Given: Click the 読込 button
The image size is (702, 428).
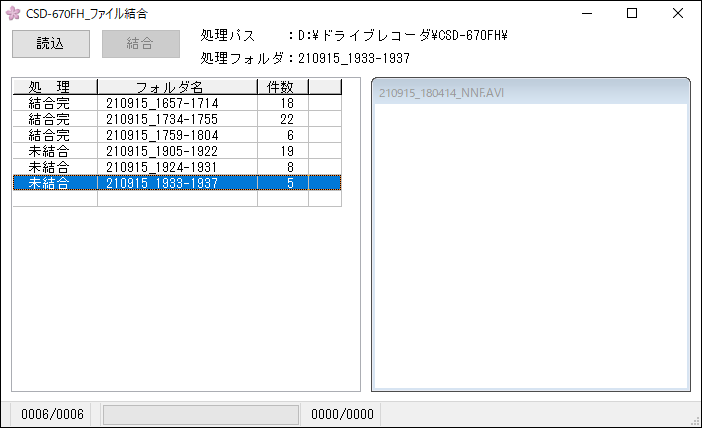Looking at the screenshot, I should point(51,44).
